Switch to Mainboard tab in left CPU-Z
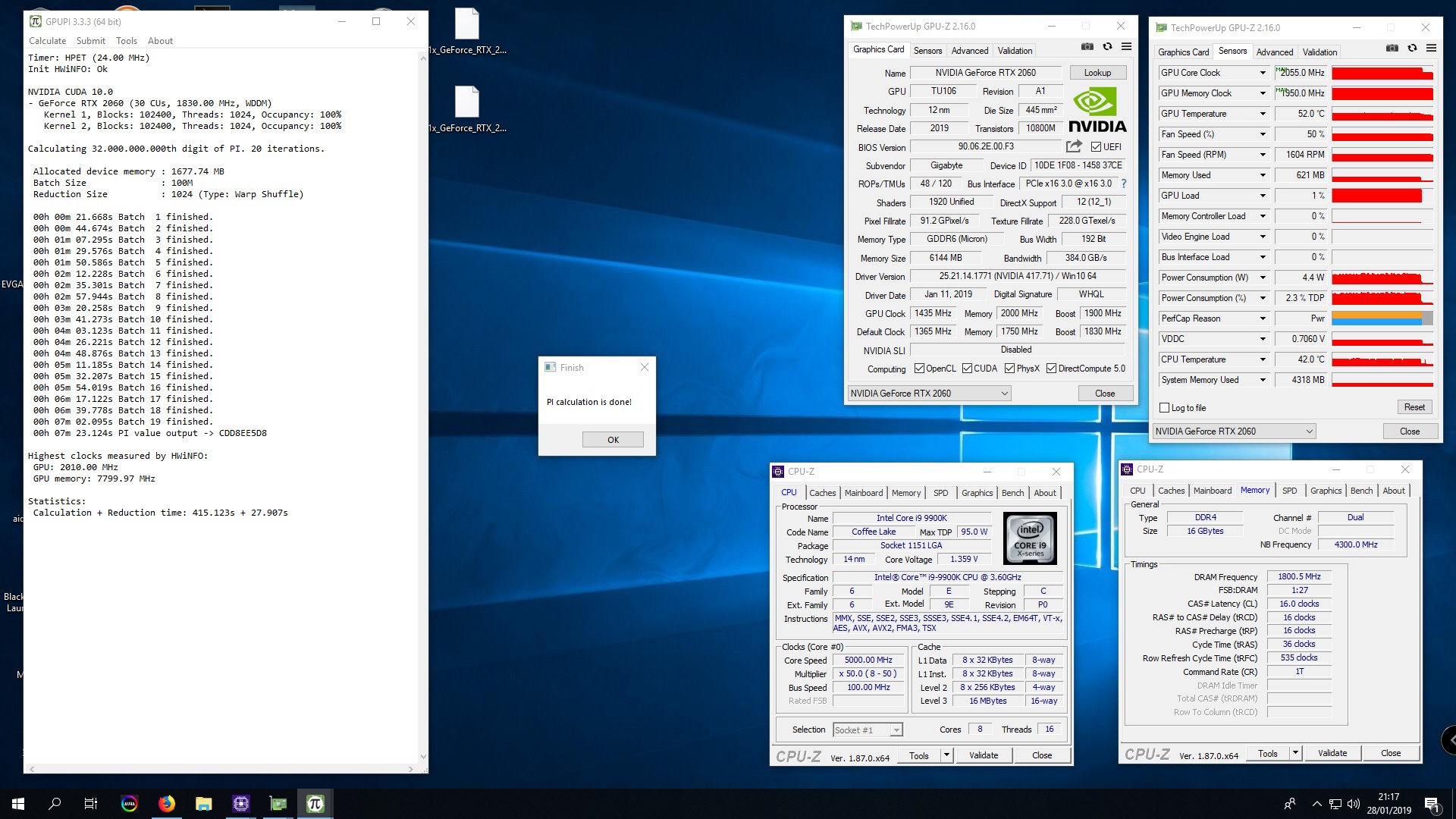This screenshot has height=819, width=1456. pos(864,493)
